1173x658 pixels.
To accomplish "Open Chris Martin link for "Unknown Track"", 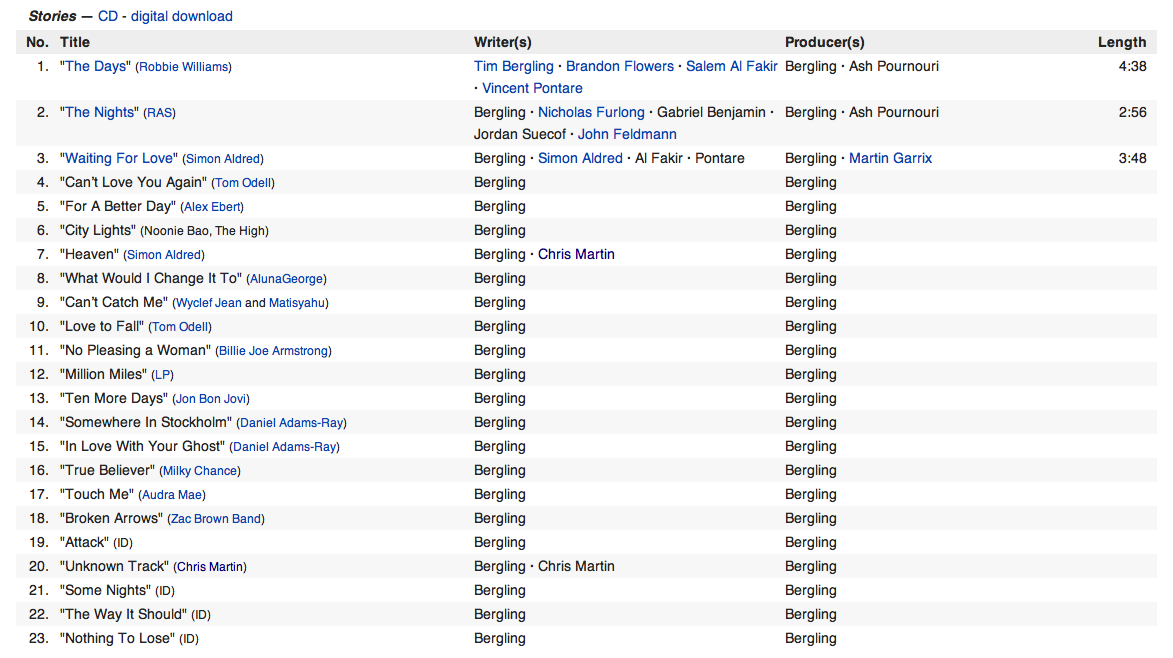I will tap(210, 567).
